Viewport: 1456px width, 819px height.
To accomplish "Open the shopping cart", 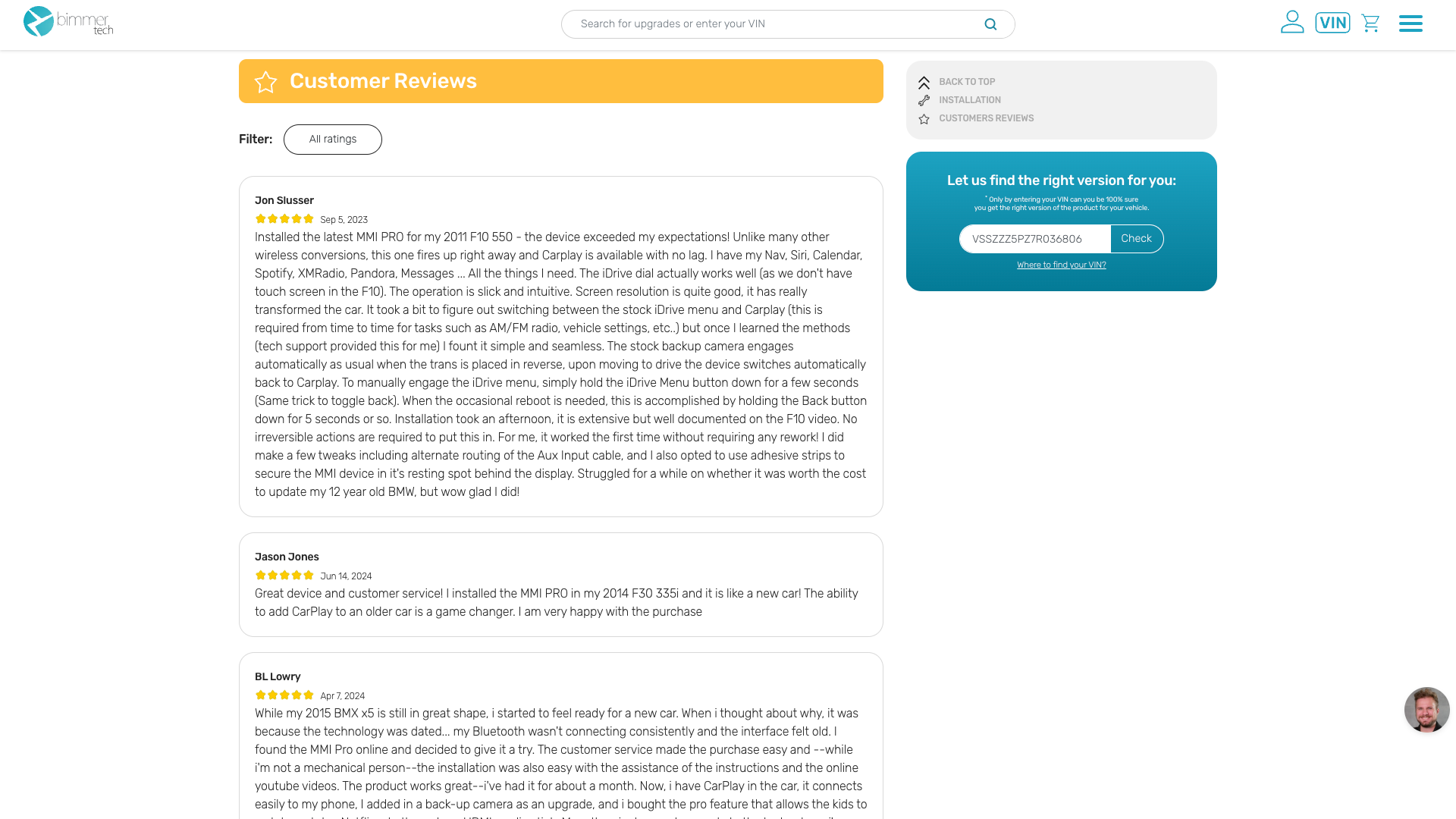I will tap(1370, 23).
